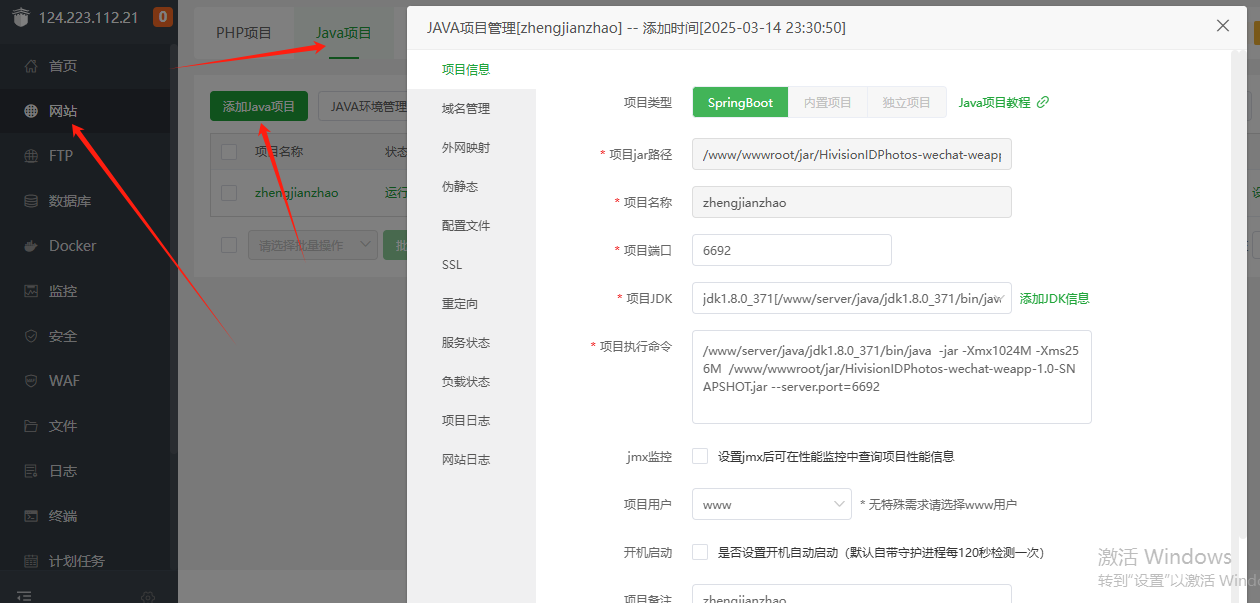Click the green 添加Java项目 button
The height and width of the screenshot is (603, 1260).
coord(259,106)
